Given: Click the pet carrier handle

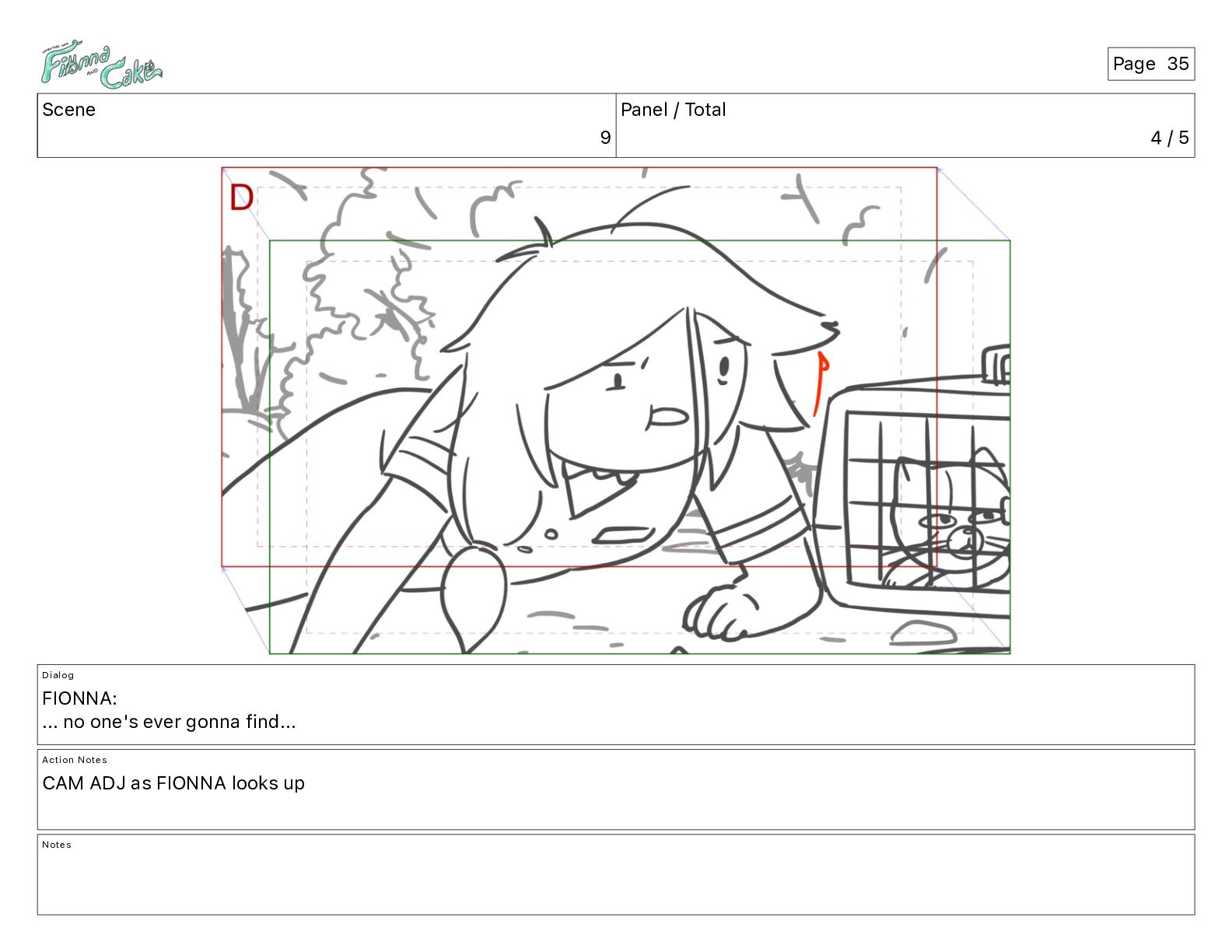Looking at the screenshot, I should [996, 365].
